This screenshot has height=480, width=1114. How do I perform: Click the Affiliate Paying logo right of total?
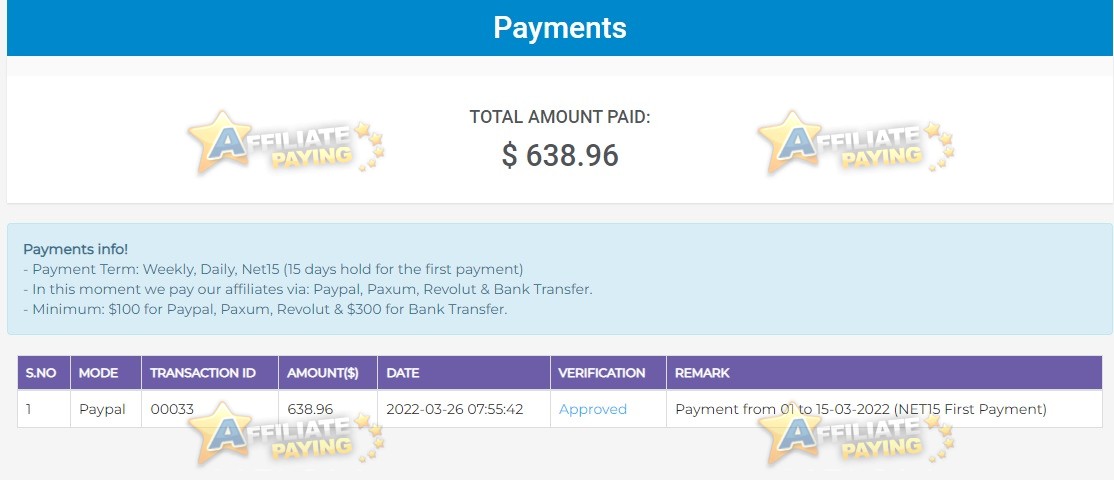tap(856, 142)
